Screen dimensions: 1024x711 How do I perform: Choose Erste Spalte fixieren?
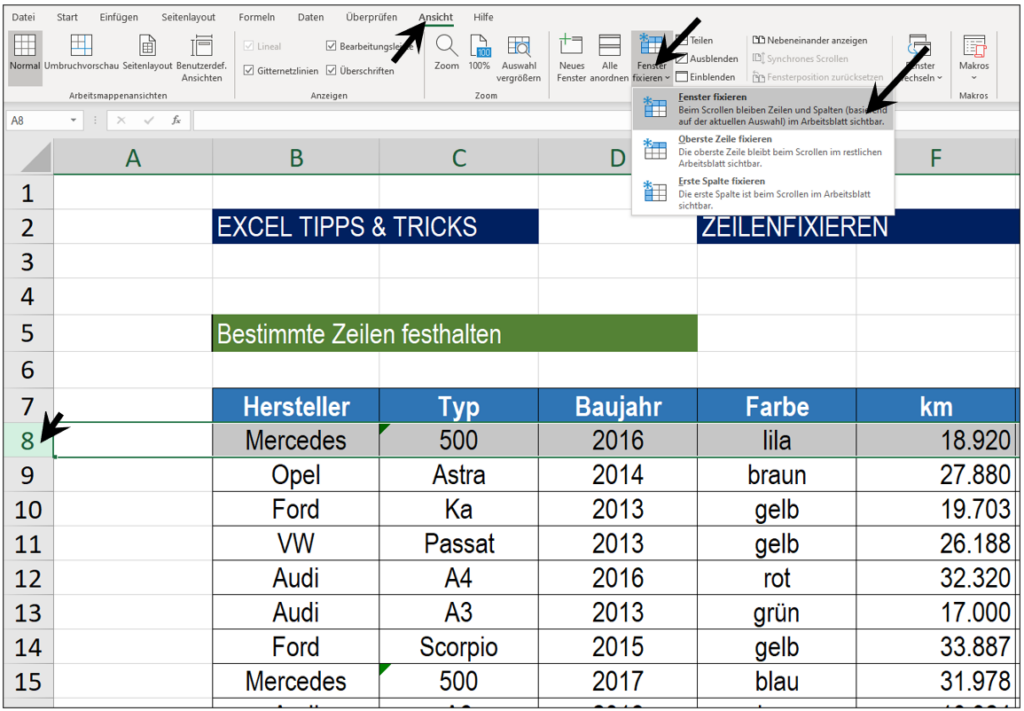(762, 193)
